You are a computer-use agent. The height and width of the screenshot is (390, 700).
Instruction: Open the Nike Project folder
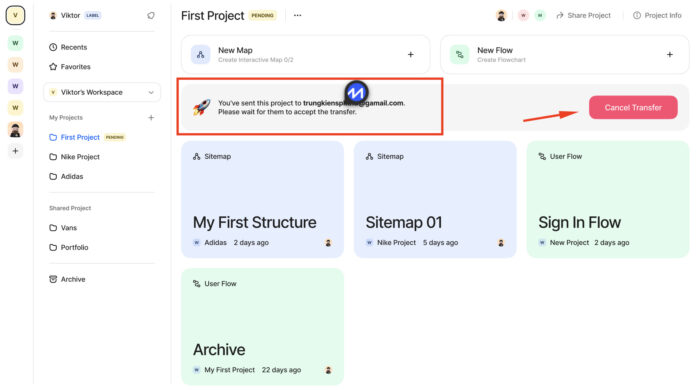point(74,157)
